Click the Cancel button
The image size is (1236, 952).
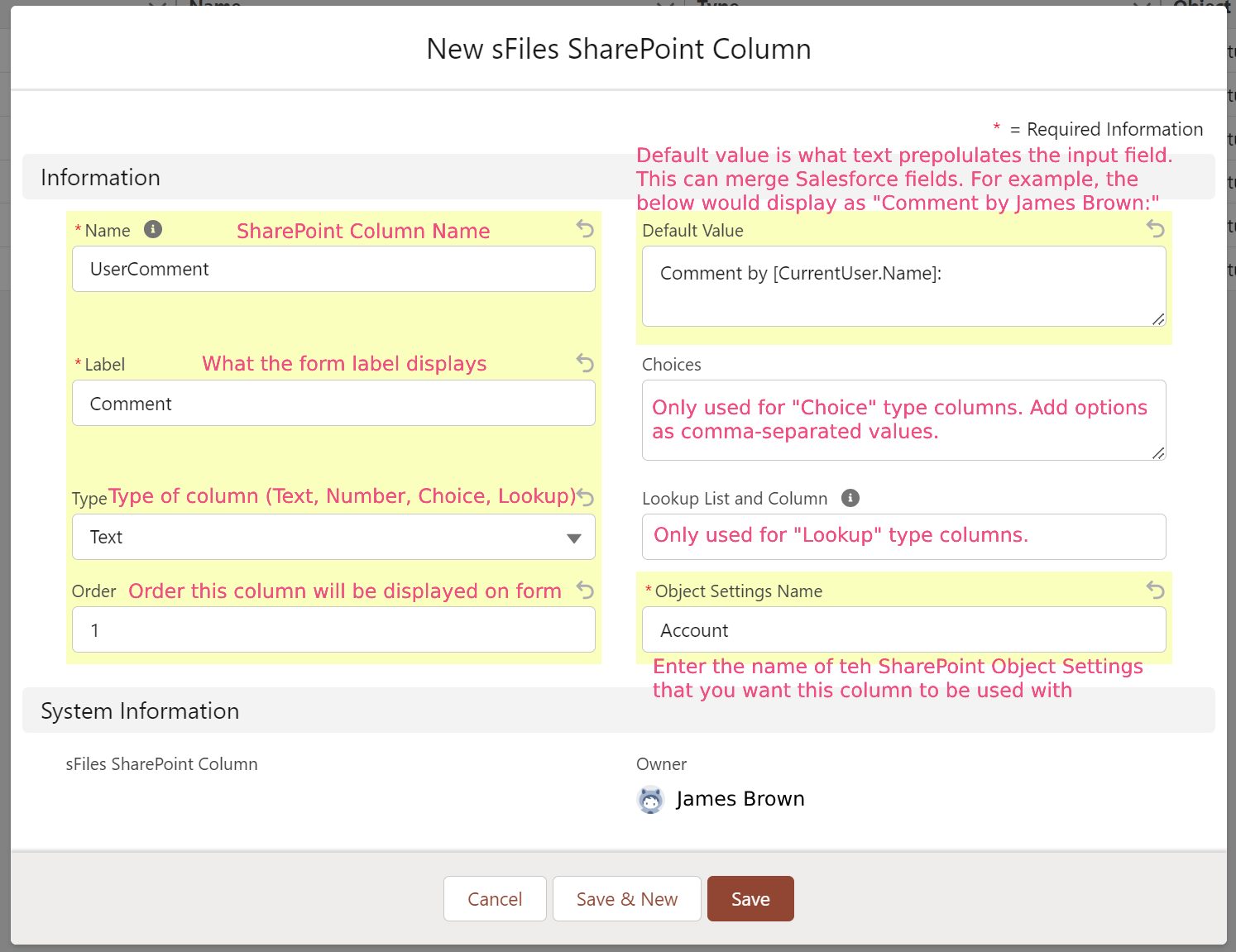tap(495, 898)
